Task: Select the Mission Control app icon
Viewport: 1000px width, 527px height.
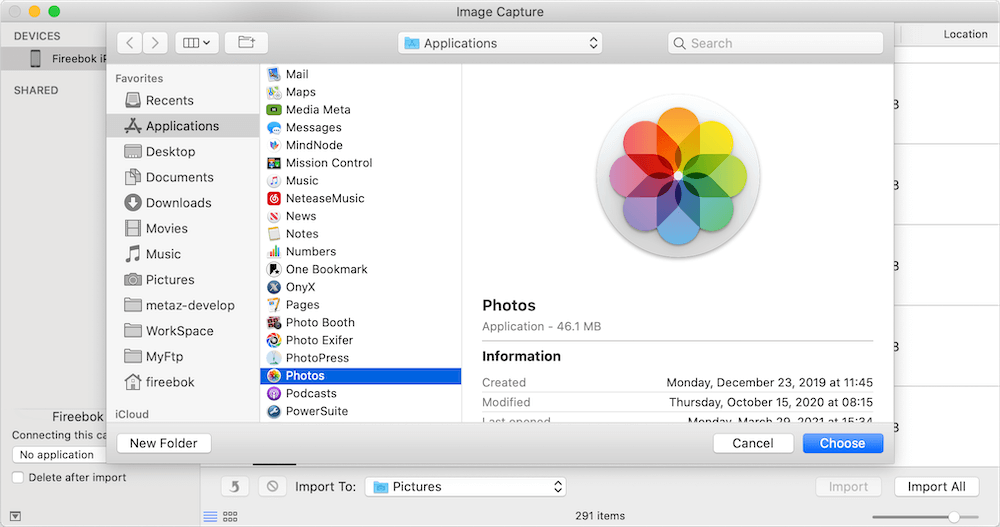Action: (x=274, y=163)
